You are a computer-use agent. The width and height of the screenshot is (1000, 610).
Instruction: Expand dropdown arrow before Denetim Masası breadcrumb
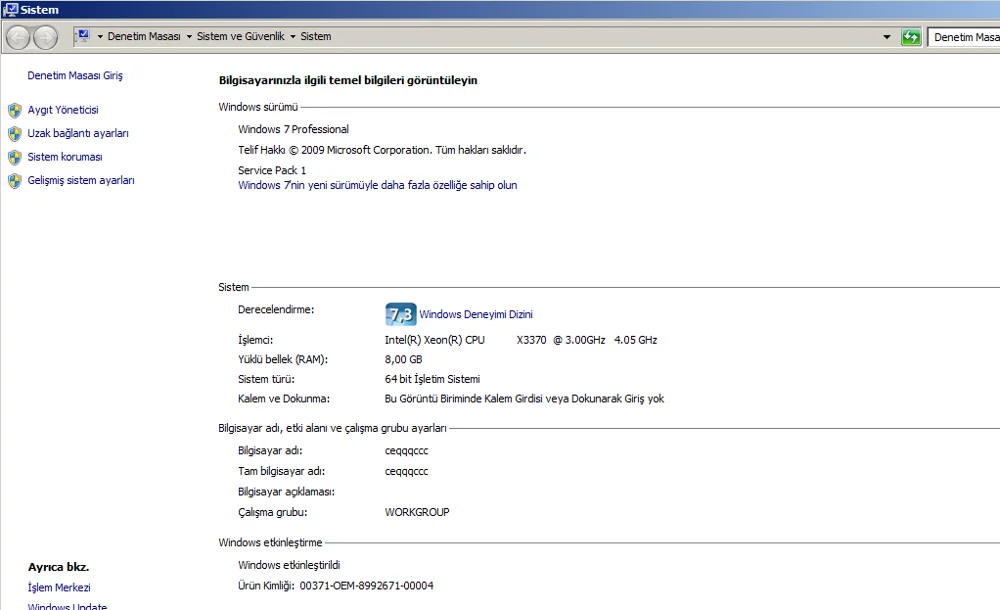click(100, 36)
